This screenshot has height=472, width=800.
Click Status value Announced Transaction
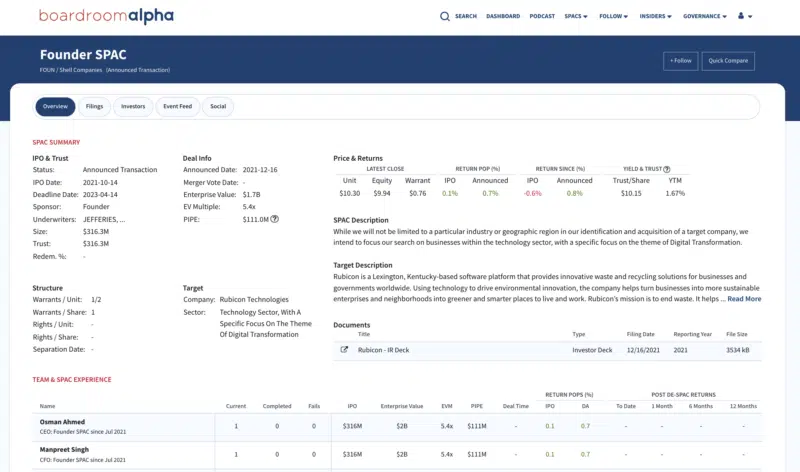(120, 169)
